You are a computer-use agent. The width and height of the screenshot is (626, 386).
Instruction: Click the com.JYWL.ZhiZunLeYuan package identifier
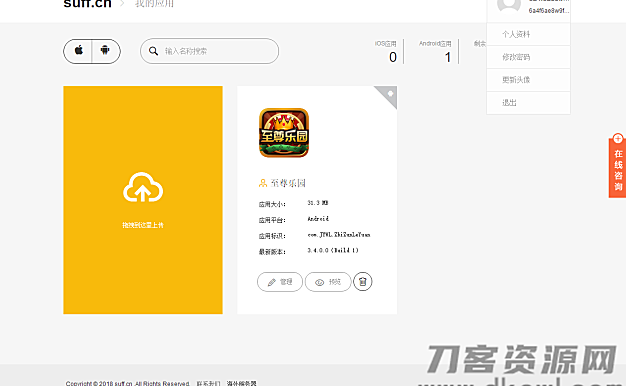[339, 235]
